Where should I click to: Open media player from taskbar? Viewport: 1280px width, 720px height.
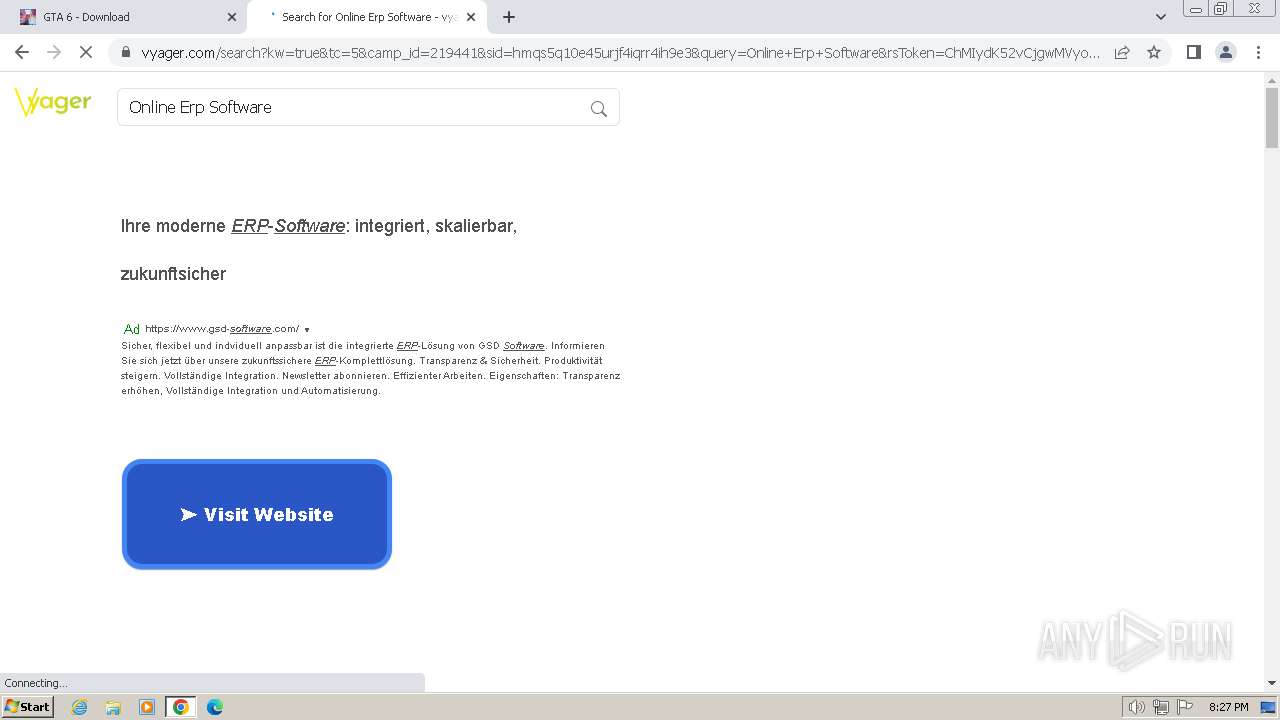point(147,707)
